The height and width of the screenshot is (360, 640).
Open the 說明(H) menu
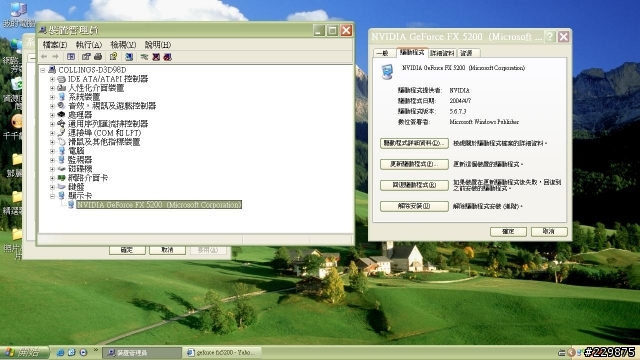pos(158,44)
